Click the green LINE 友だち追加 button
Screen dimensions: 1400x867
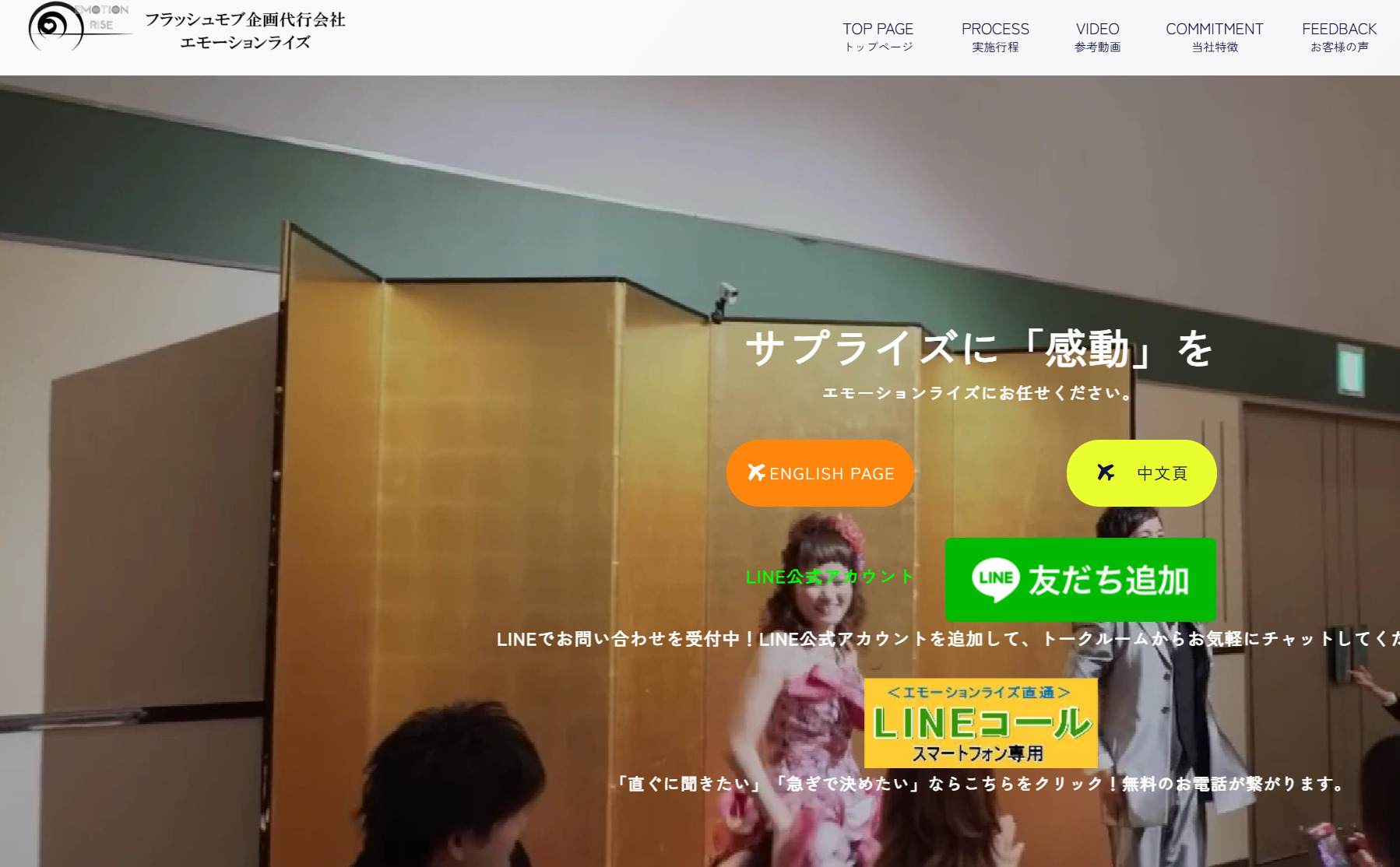coord(1080,580)
